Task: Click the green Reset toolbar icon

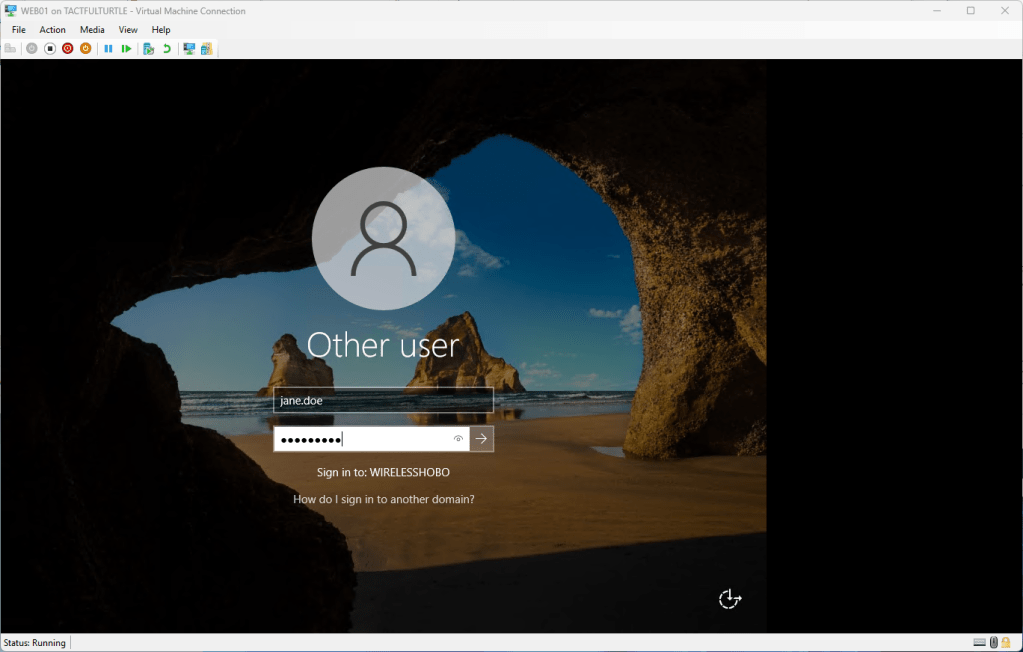Action: coord(126,49)
